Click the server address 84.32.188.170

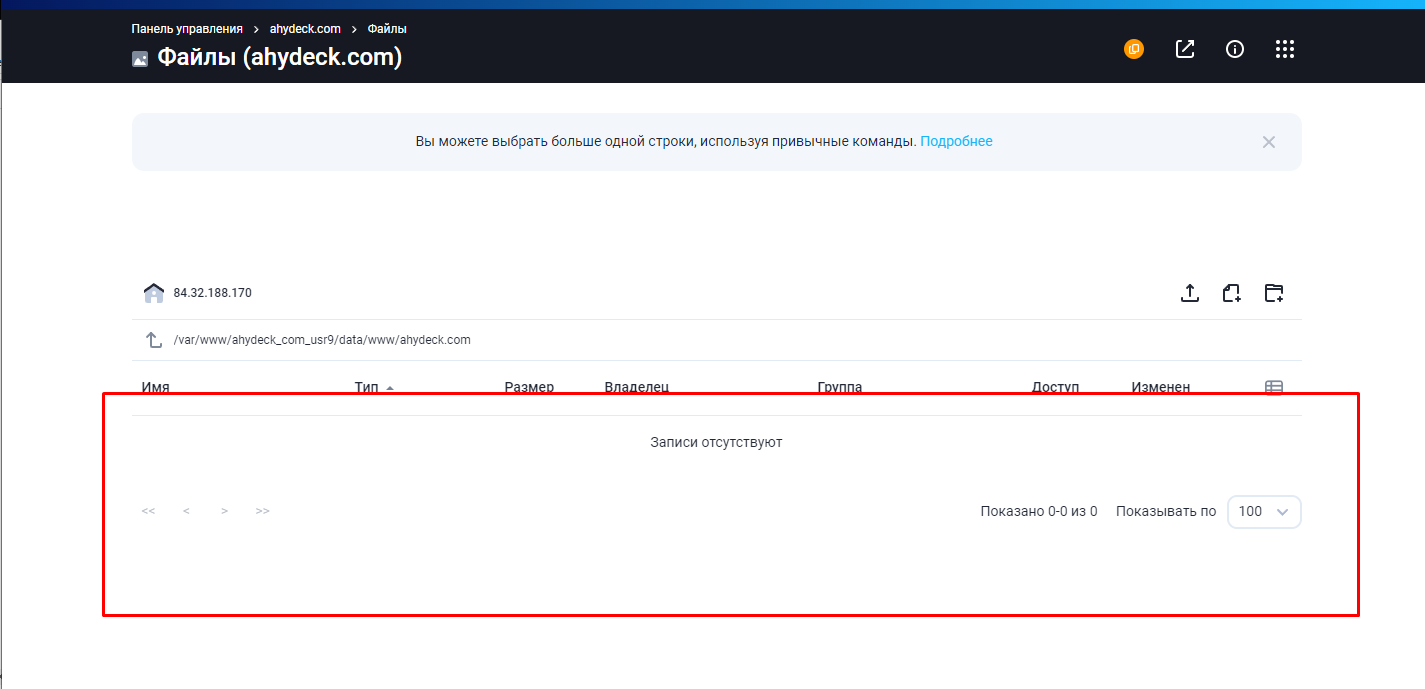tap(213, 293)
